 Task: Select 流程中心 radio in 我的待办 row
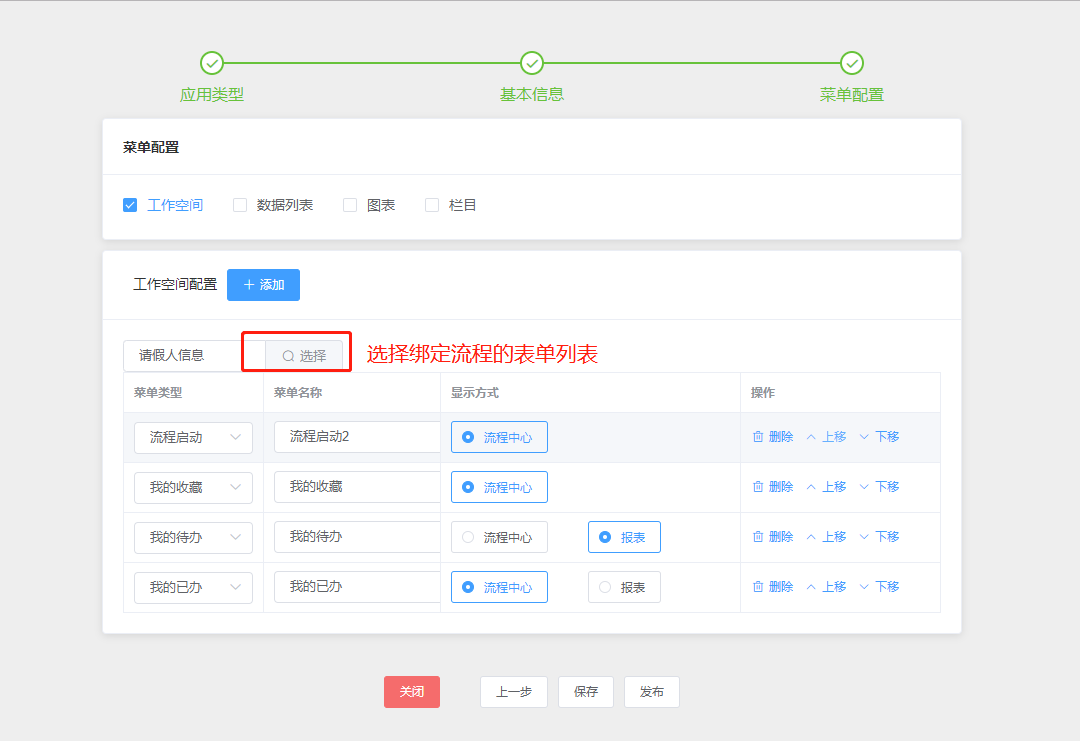(468, 537)
